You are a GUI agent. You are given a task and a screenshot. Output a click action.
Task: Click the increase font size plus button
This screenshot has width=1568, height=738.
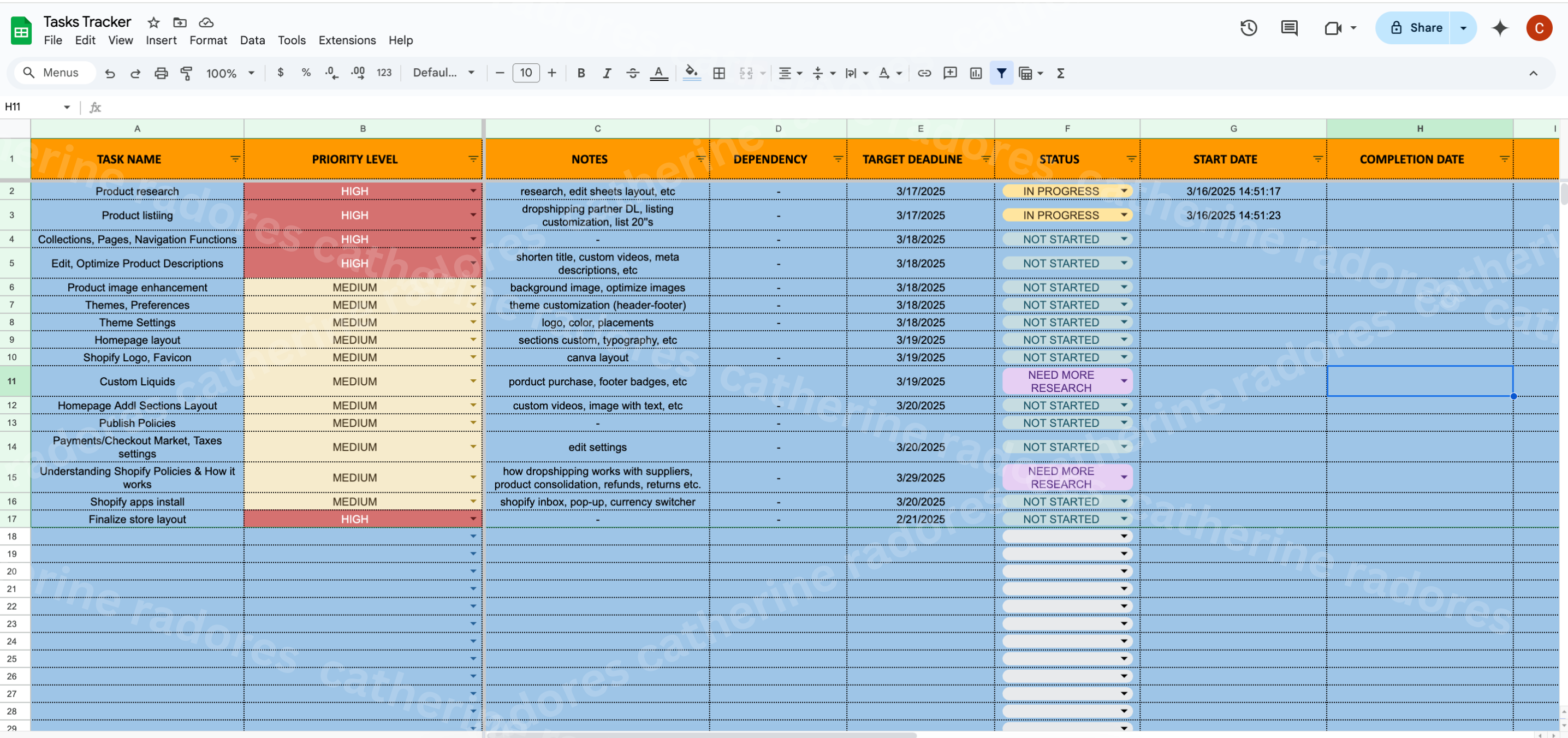pos(551,73)
